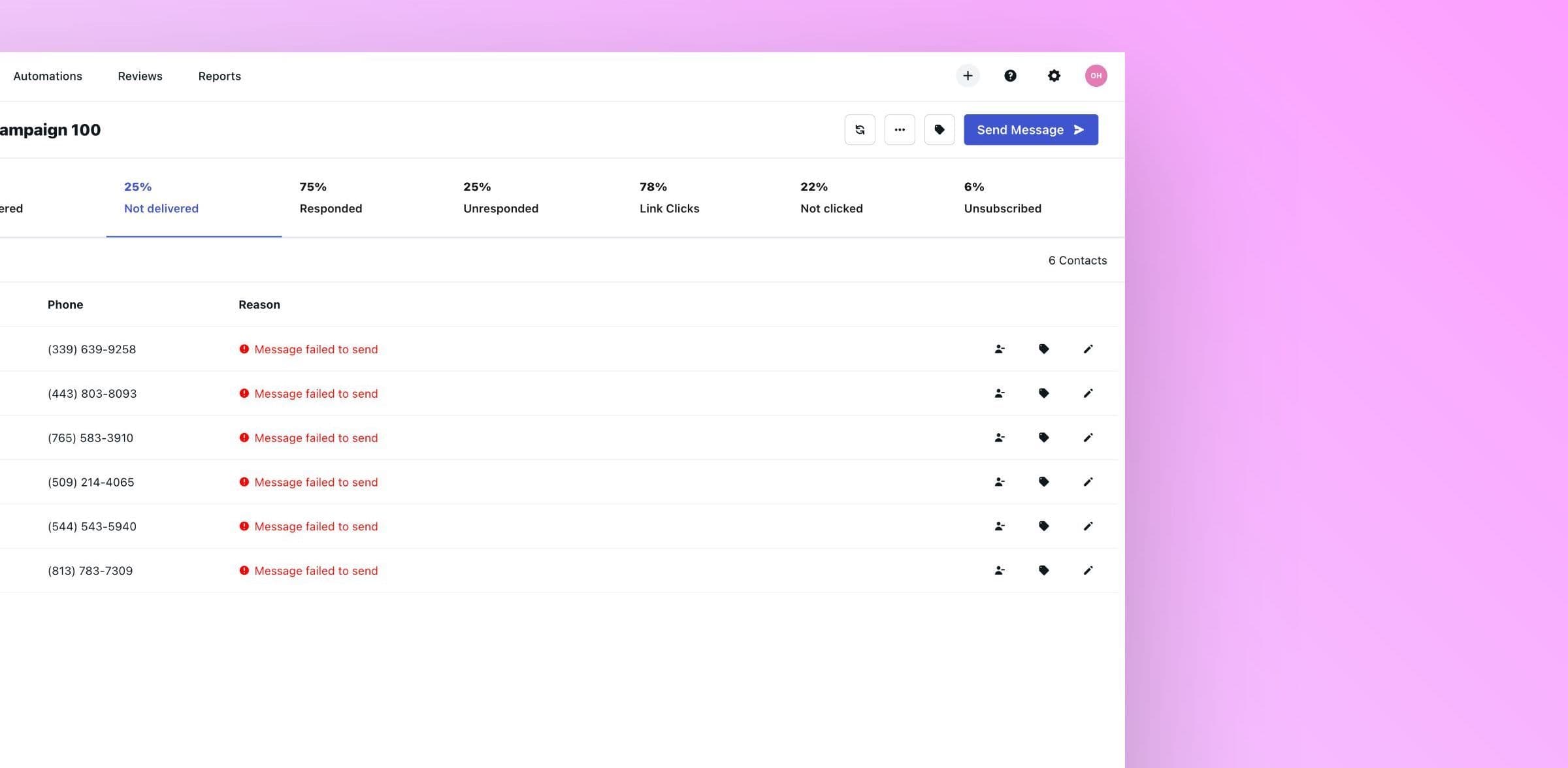Image resolution: width=1568 pixels, height=768 pixels.
Task: Open the more options ellipsis icon
Action: [900, 129]
